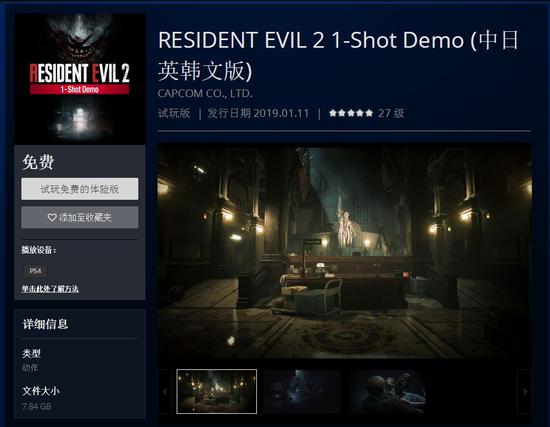Select the first police station hall thumbnail
Image resolution: width=550 pixels, height=427 pixels.
pos(217,392)
